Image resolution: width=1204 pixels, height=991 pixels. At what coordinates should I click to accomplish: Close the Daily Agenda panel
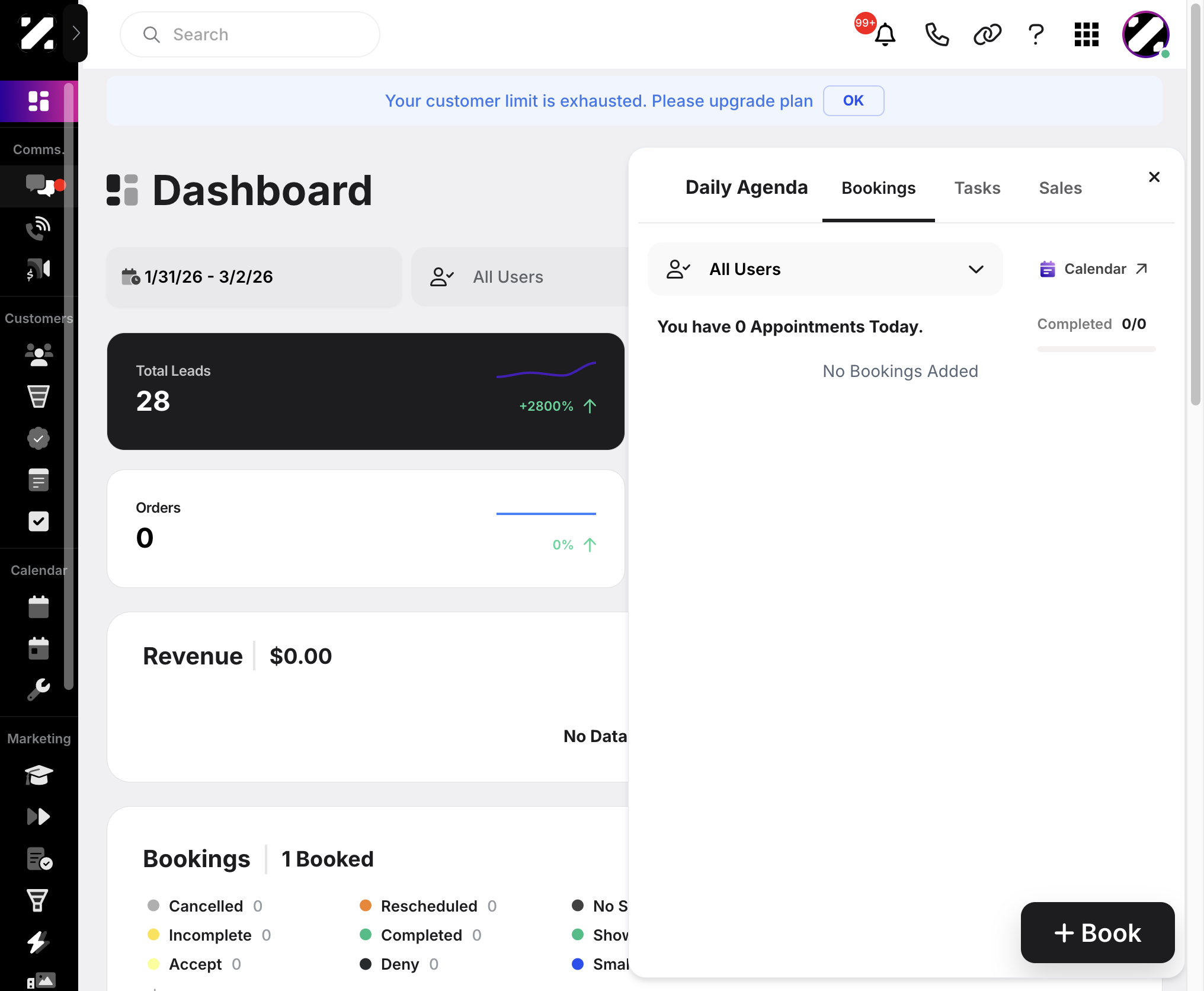(1154, 177)
